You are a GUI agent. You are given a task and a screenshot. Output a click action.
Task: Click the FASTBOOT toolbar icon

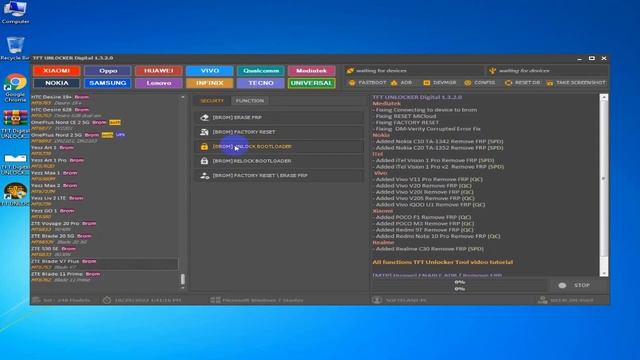pos(352,83)
